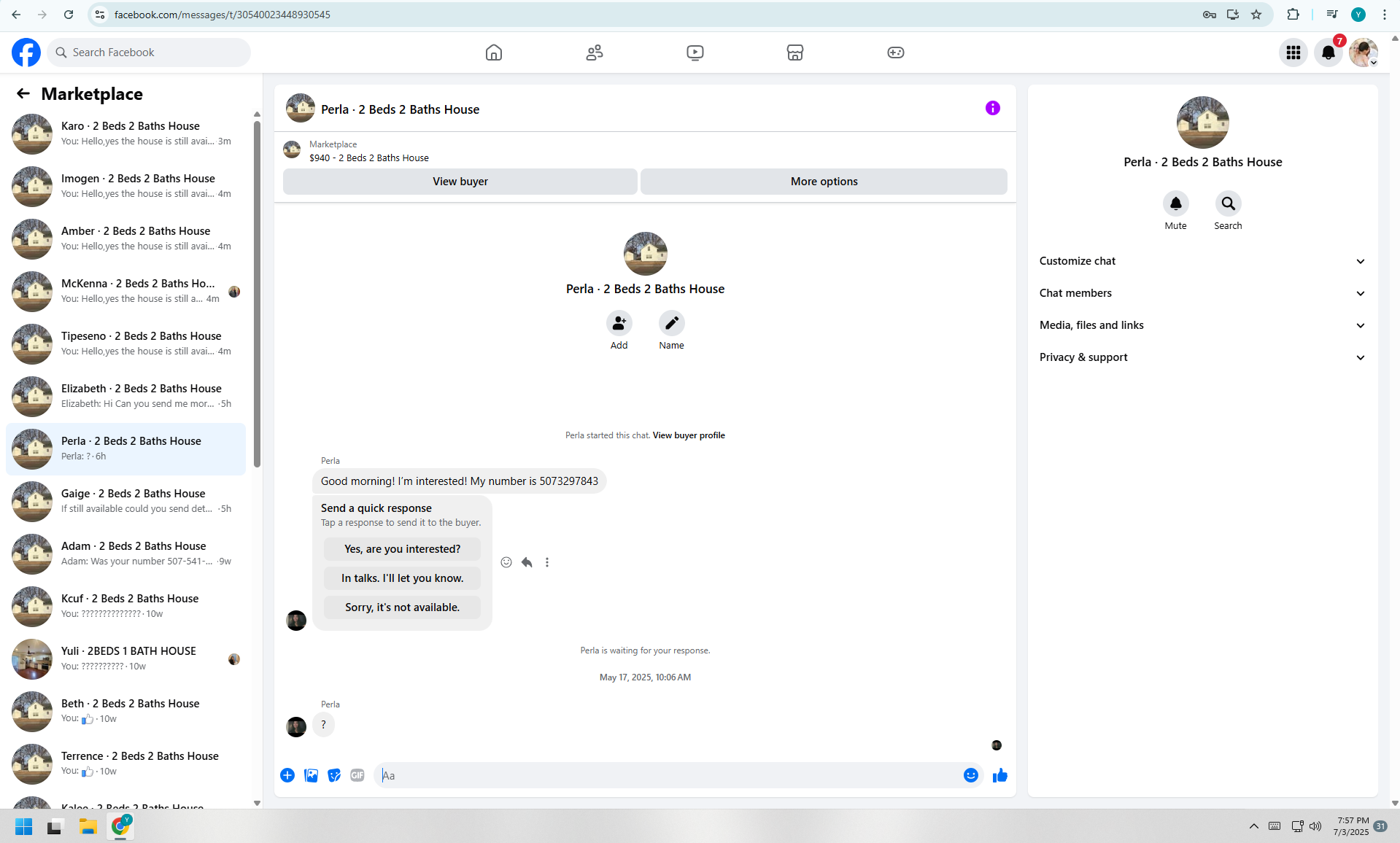Screen dimensions: 1400x843
Task: Open the Kcuf conversation in chat list
Action: (x=125, y=607)
